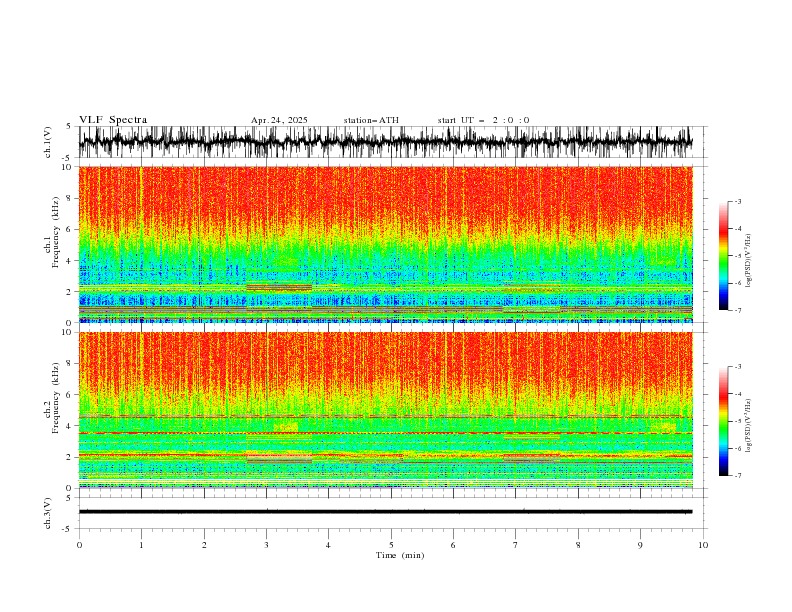The width and height of the screenshot is (792, 612).
Task: Click the "-3" label on the ch.1 color bar
Action: tap(737, 201)
